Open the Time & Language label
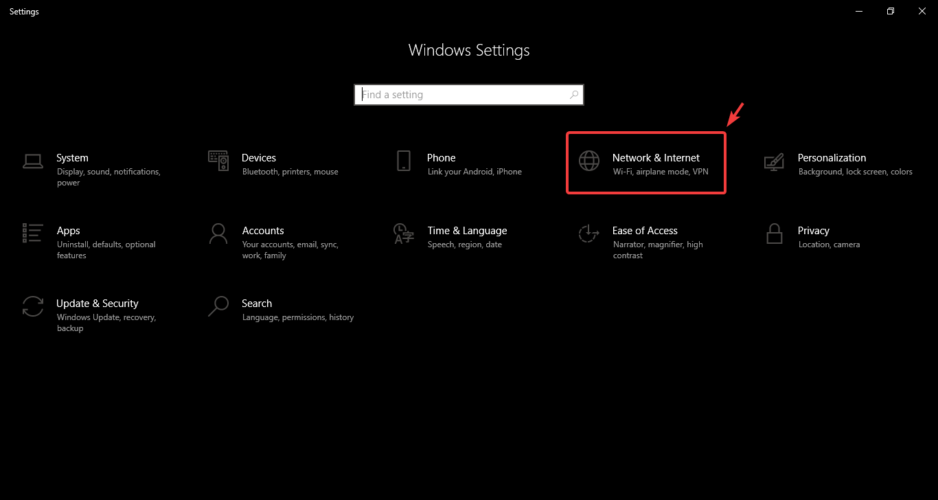Screen dimensions: 938x500 coord(467,231)
